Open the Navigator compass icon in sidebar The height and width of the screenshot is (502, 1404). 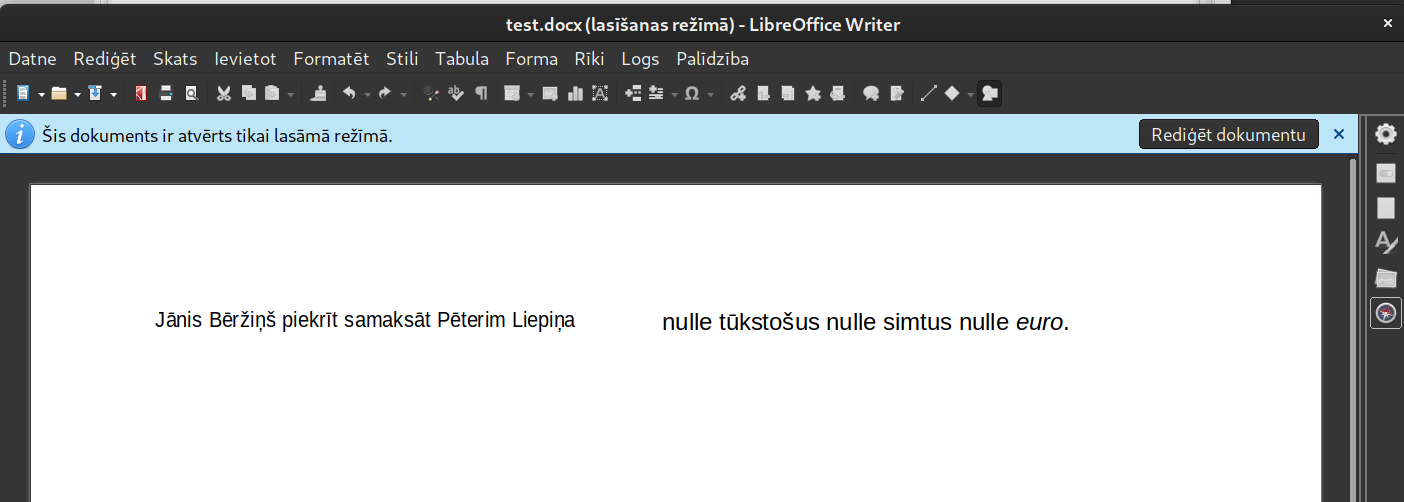[1385, 313]
